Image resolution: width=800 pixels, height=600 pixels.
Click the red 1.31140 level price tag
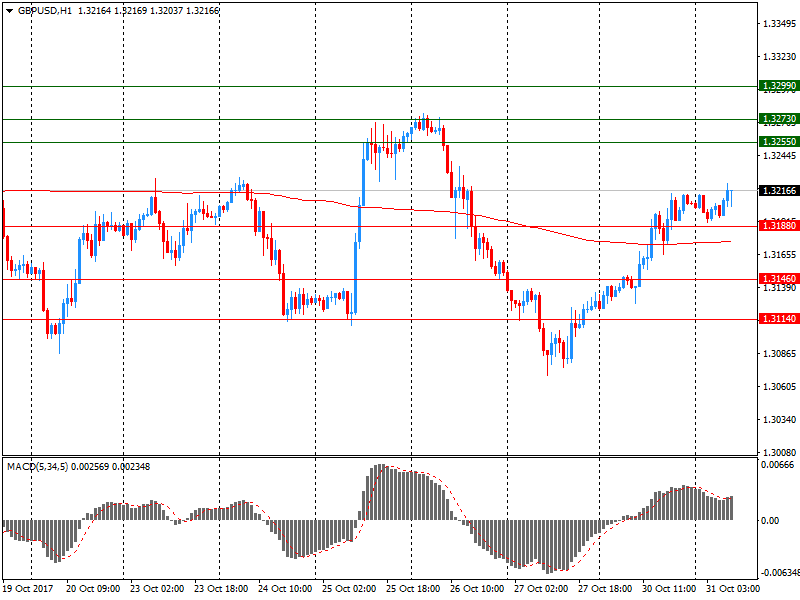coord(779,318)
